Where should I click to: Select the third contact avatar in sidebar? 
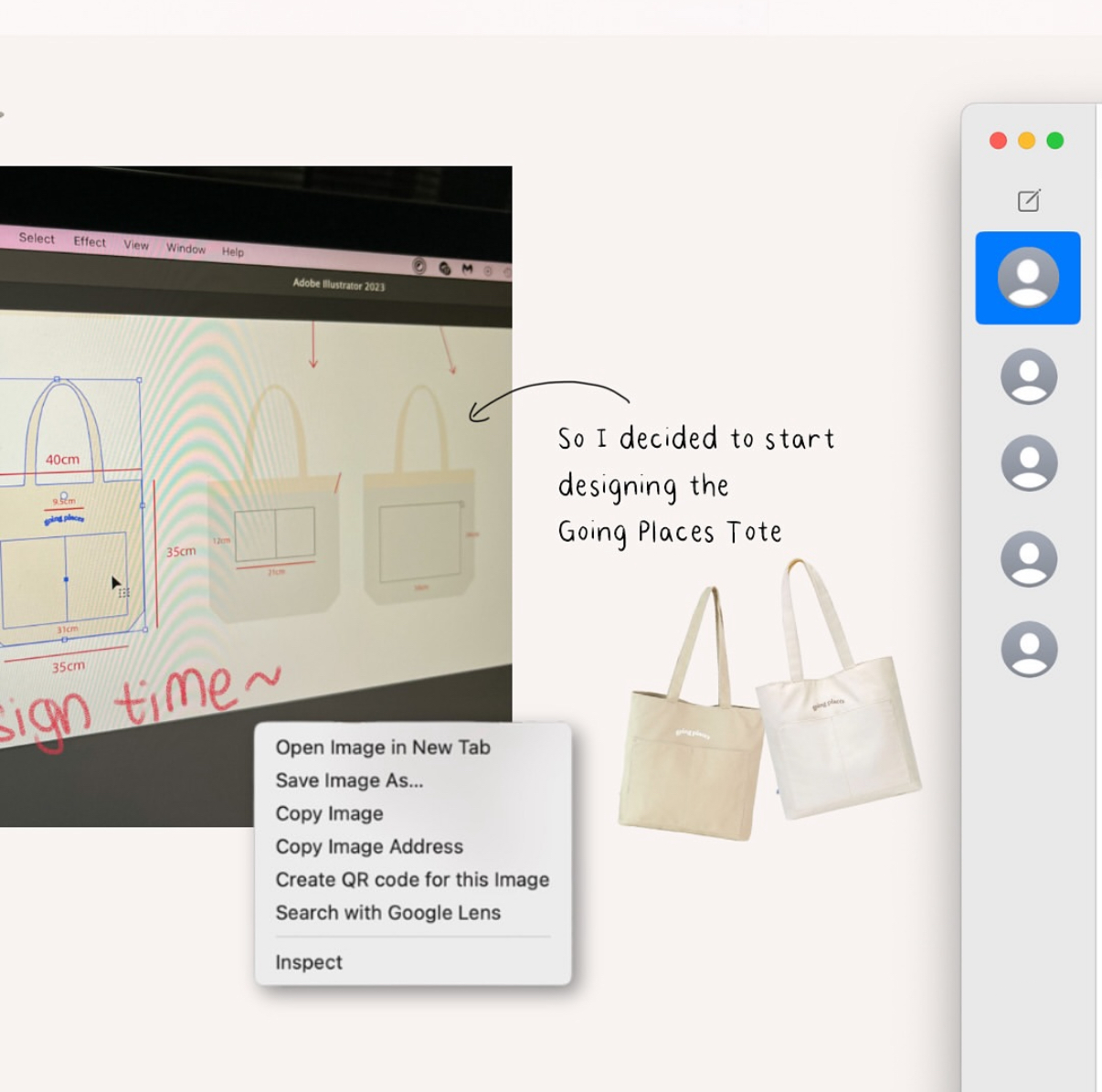pyautogui.click(x=1028, y=463)
